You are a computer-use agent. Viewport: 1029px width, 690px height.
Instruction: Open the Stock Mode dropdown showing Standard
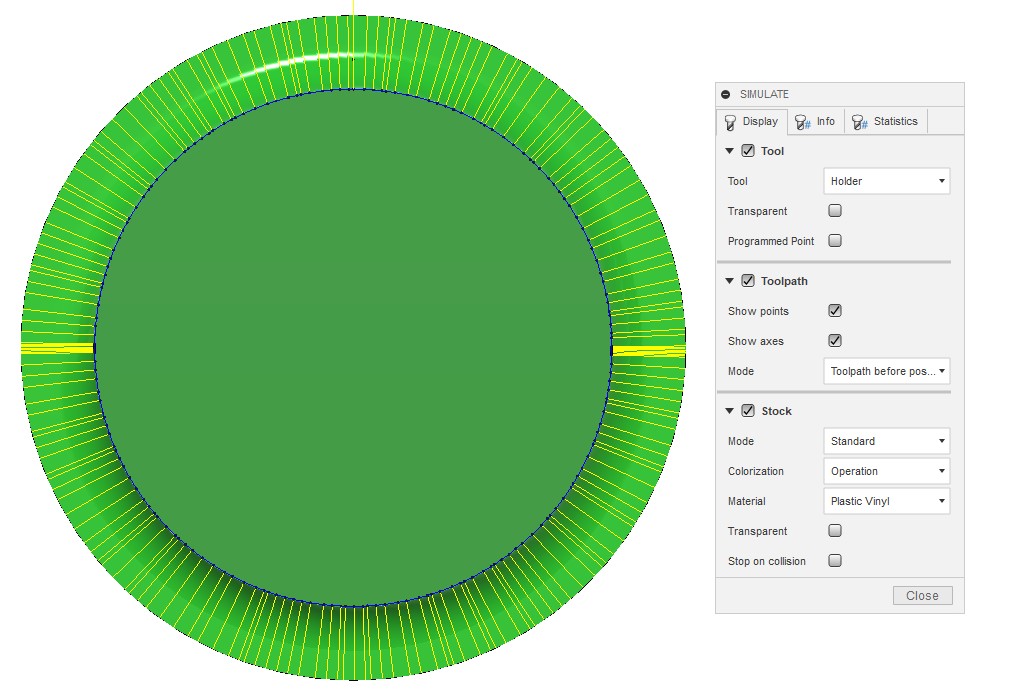(x=887, y=441)
